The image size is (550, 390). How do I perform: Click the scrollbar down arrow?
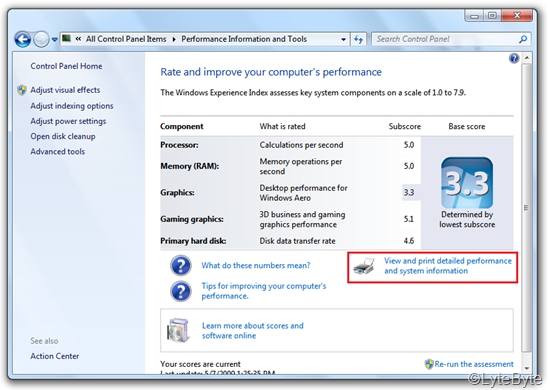point(526,368)
